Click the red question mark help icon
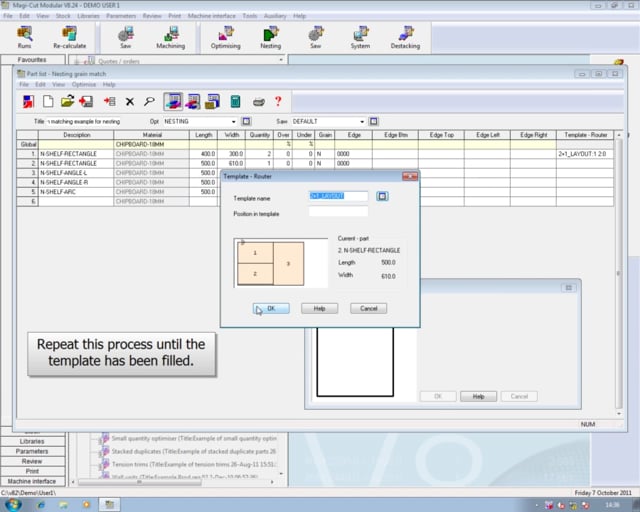 pos(278,101)
